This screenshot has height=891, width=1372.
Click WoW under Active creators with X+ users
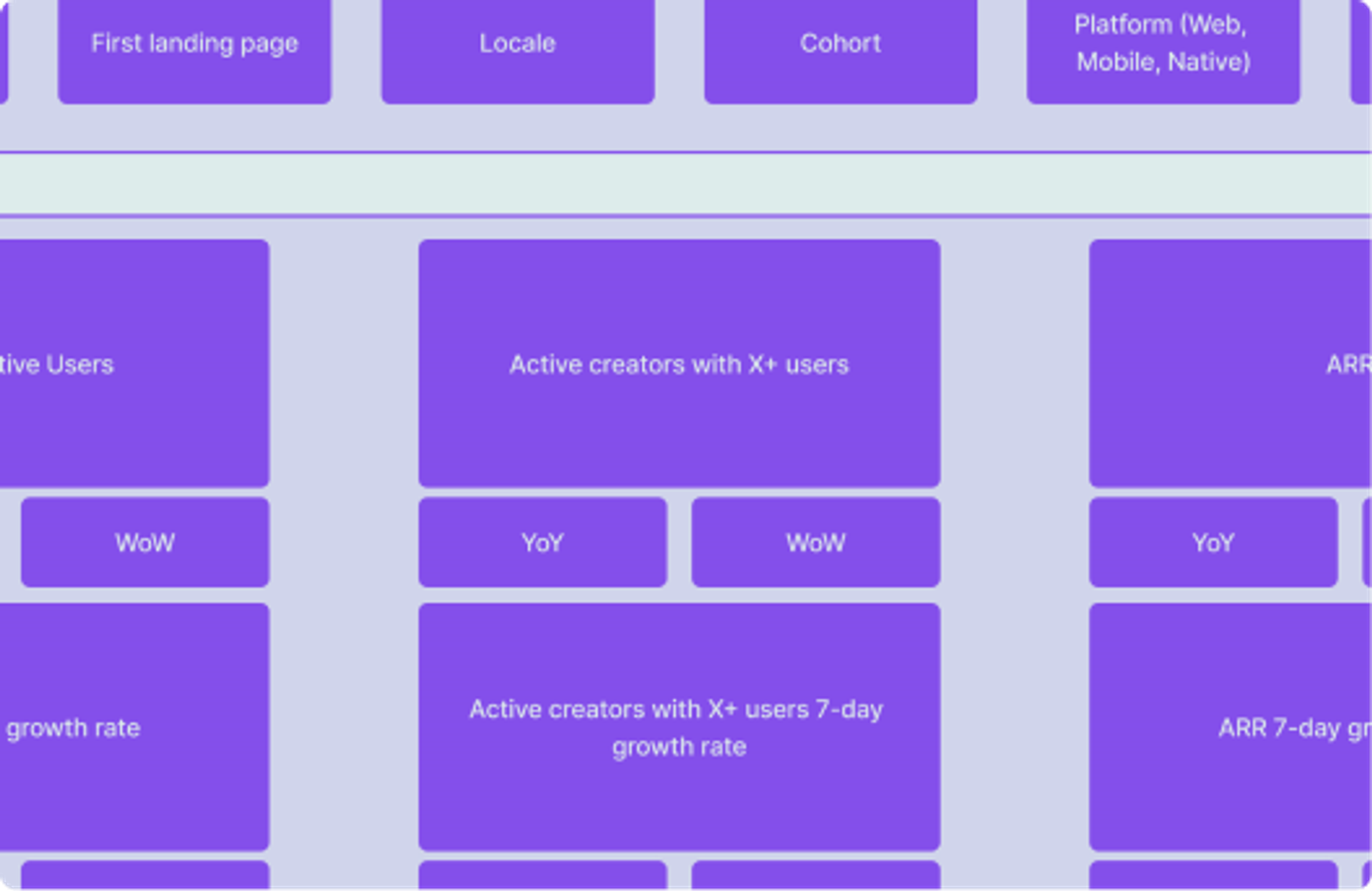(x=816, y=542)
